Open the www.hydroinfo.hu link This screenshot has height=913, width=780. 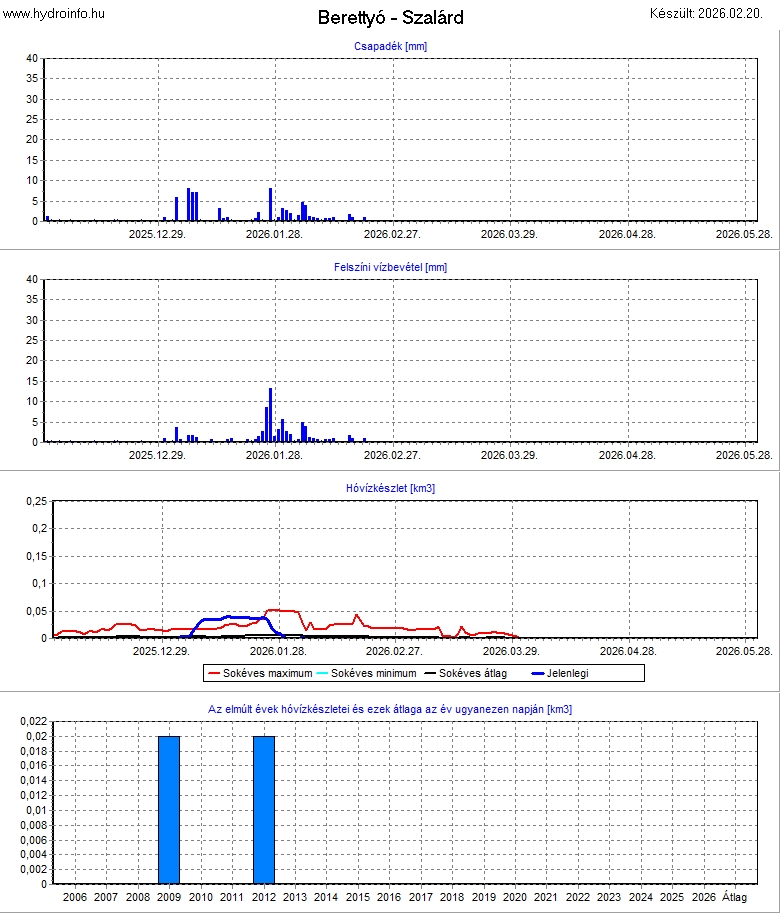53,13
